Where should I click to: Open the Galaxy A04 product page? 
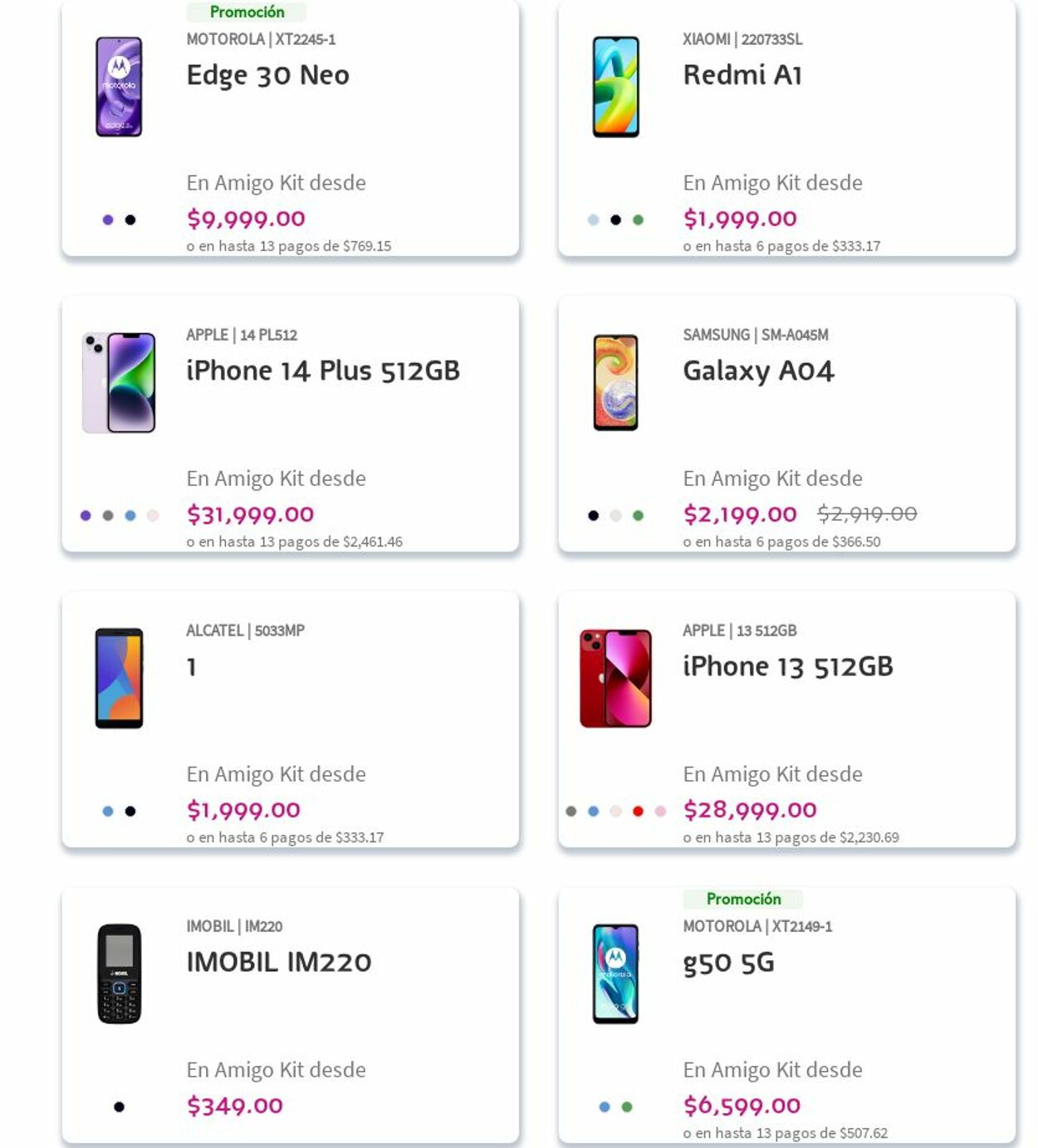click(757, 372)
